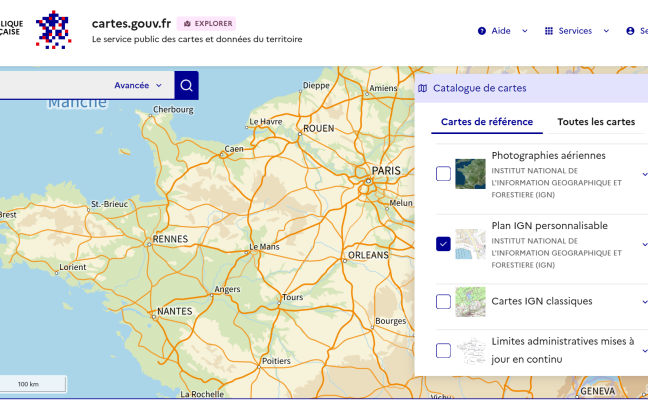Click the Cartes IGN classiques thumbnail
The image size is (648, 400).
(x=470, y=301)
